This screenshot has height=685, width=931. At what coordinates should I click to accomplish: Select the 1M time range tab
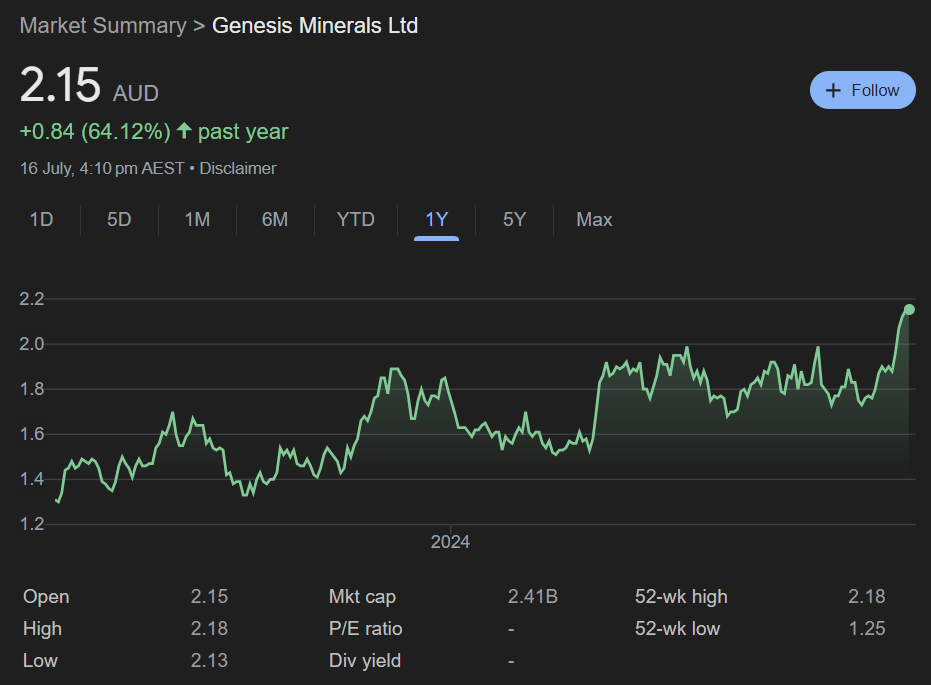197,220
